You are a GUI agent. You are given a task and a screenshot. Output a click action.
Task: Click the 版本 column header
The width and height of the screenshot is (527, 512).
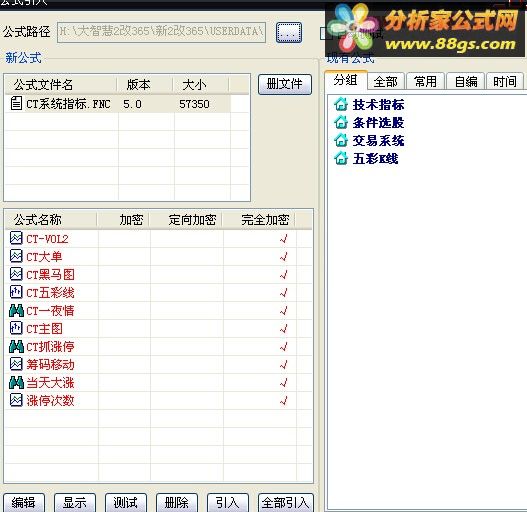(145, 84)
